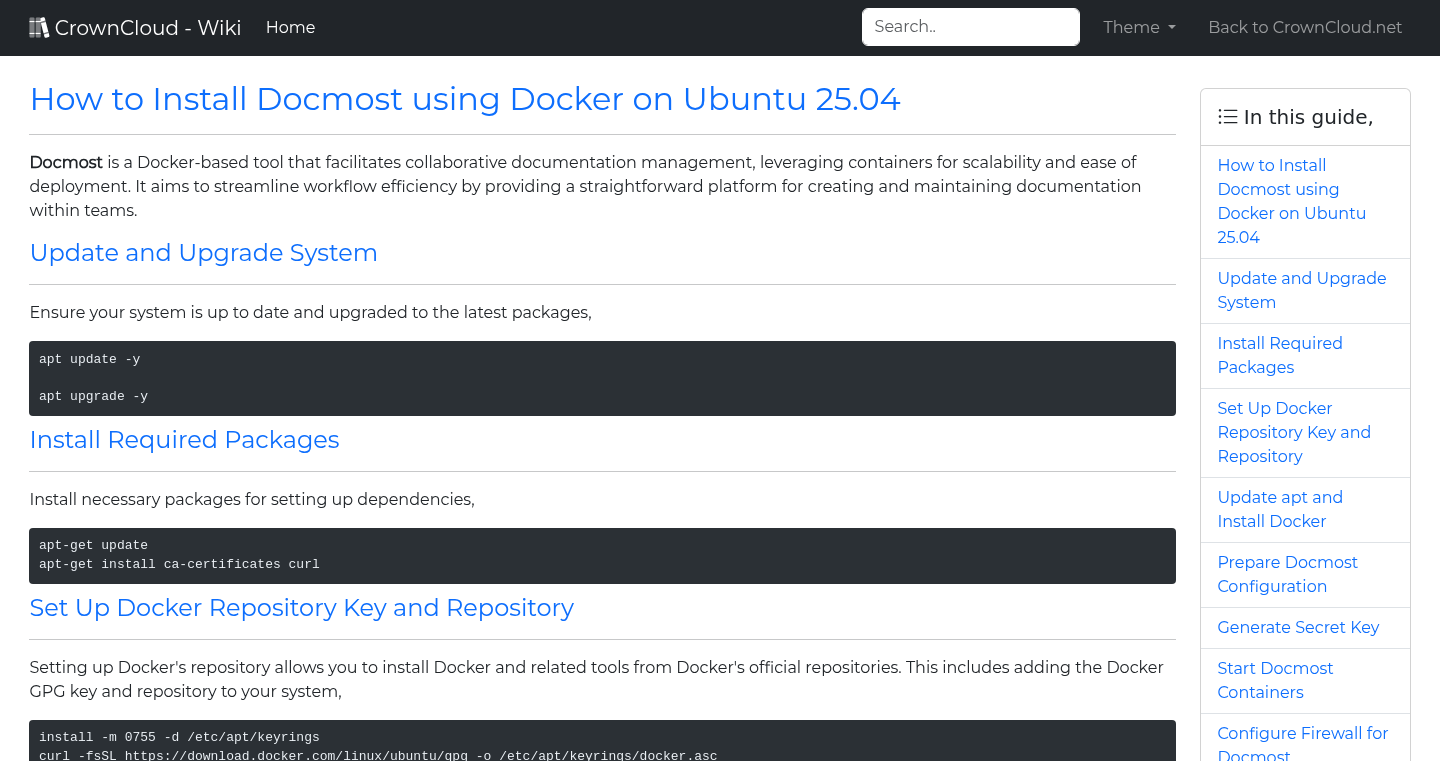Click the CrownCloud books logo icon

[x=39, y=28]
